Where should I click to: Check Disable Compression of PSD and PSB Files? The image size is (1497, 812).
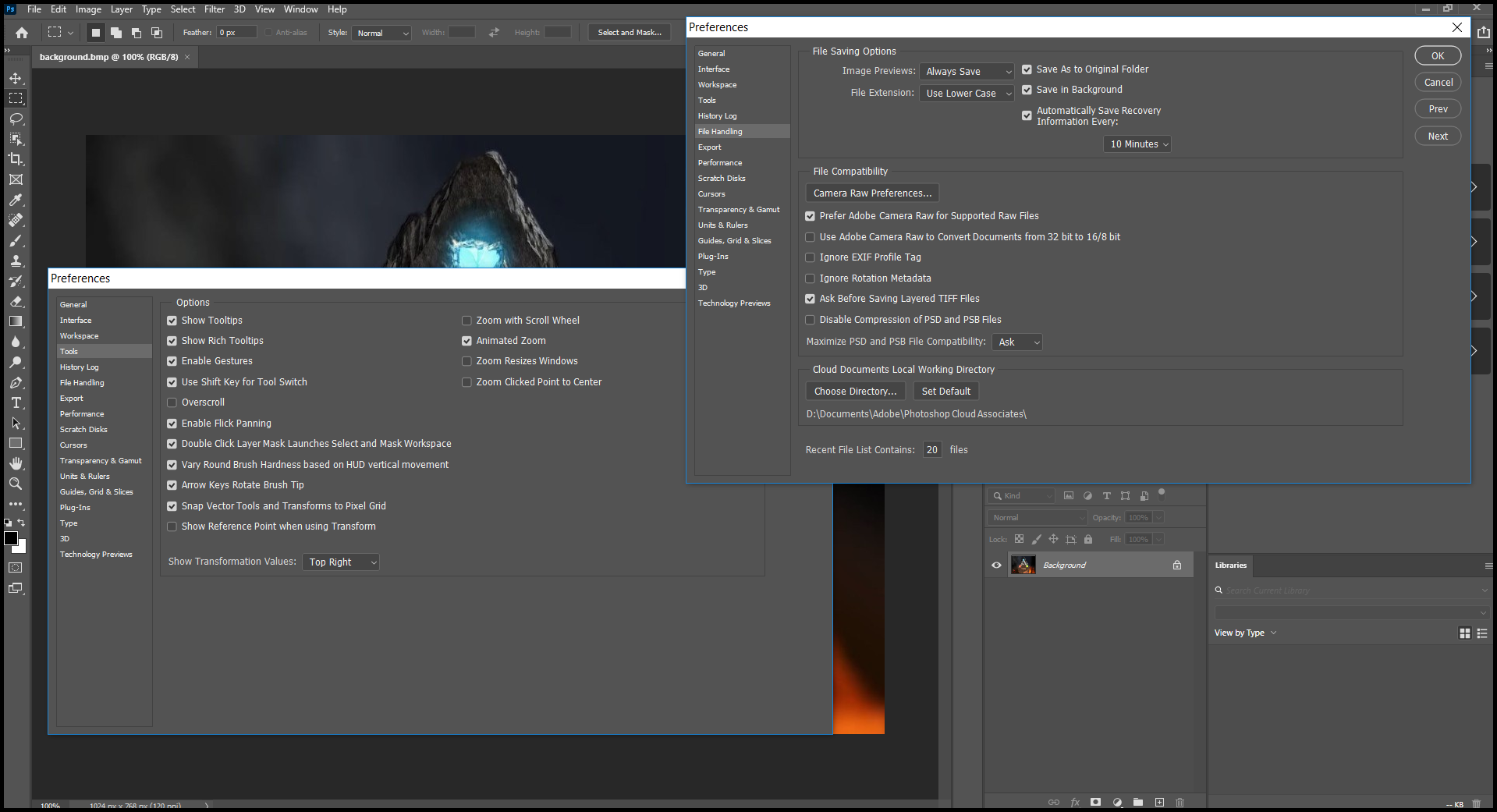[x=810, y=320]
